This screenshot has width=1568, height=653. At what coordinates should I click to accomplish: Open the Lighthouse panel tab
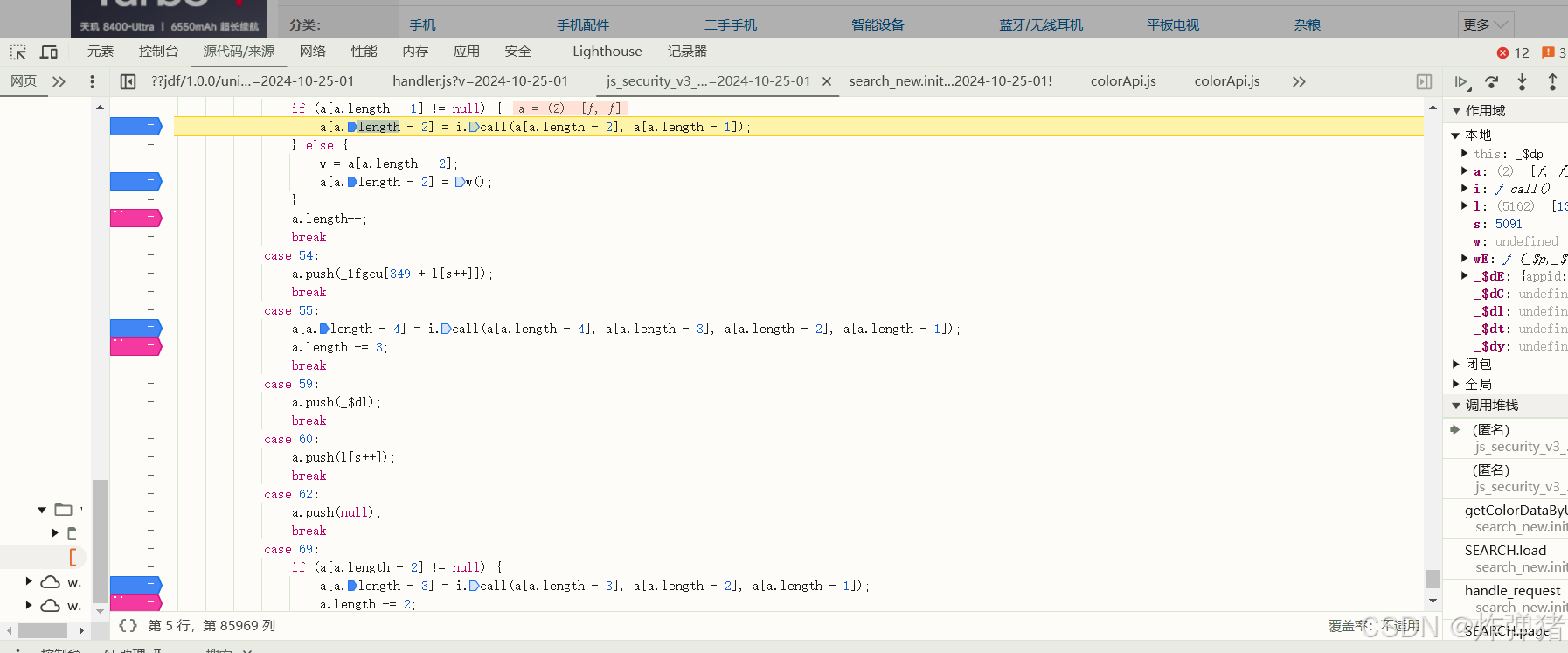coord(607,52)
